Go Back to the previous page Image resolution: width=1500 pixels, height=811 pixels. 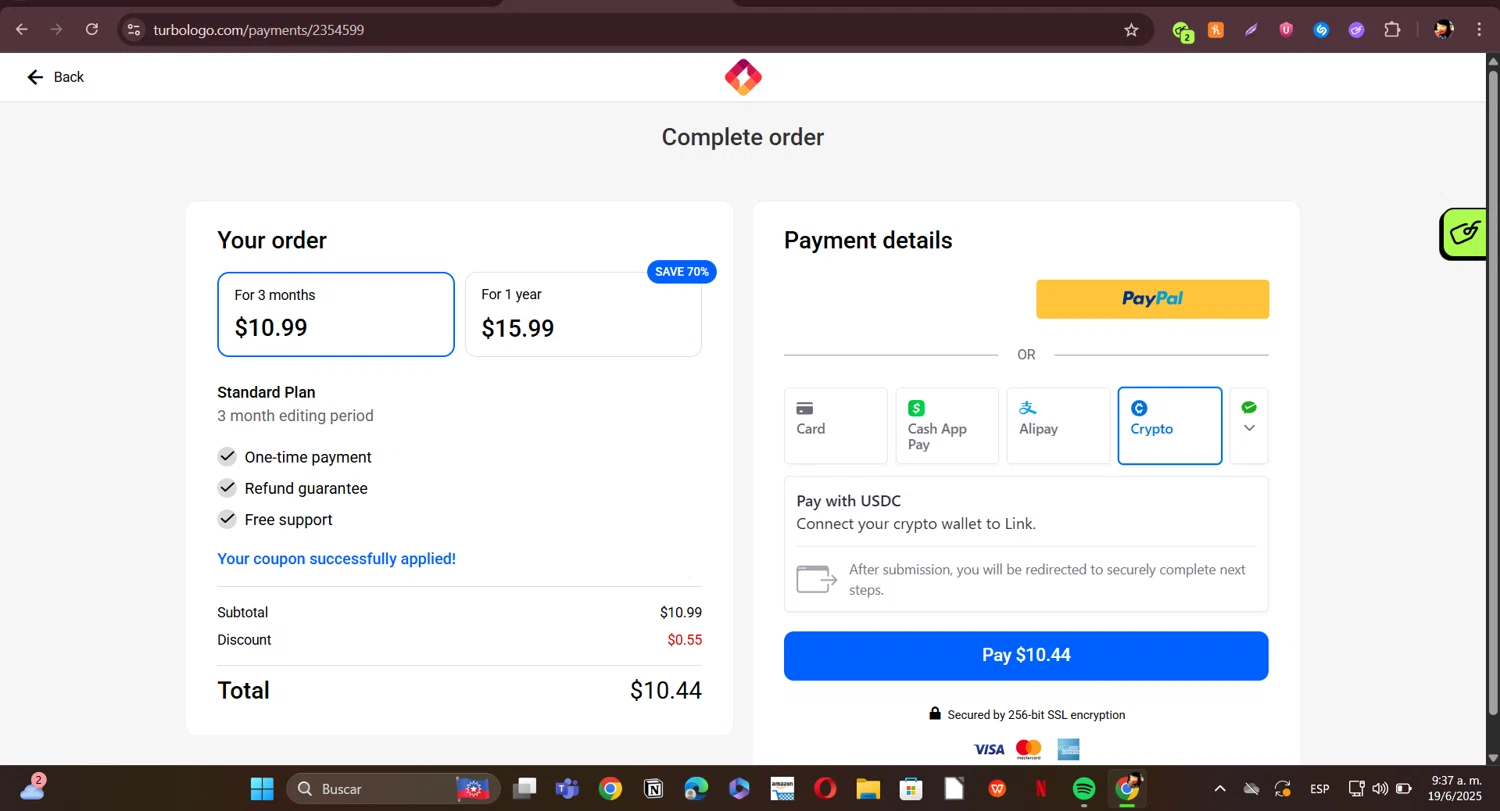(55, 77)
